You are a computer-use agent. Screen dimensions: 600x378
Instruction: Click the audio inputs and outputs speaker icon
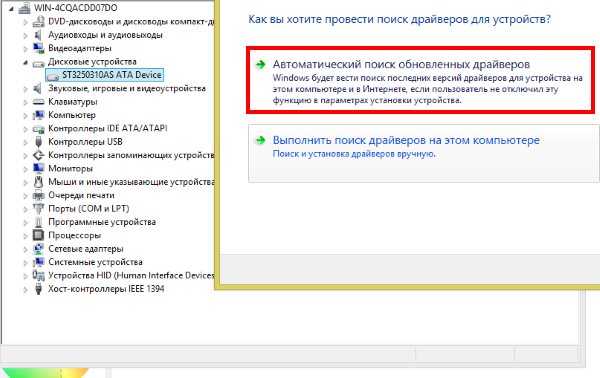(x=38, y=35)
